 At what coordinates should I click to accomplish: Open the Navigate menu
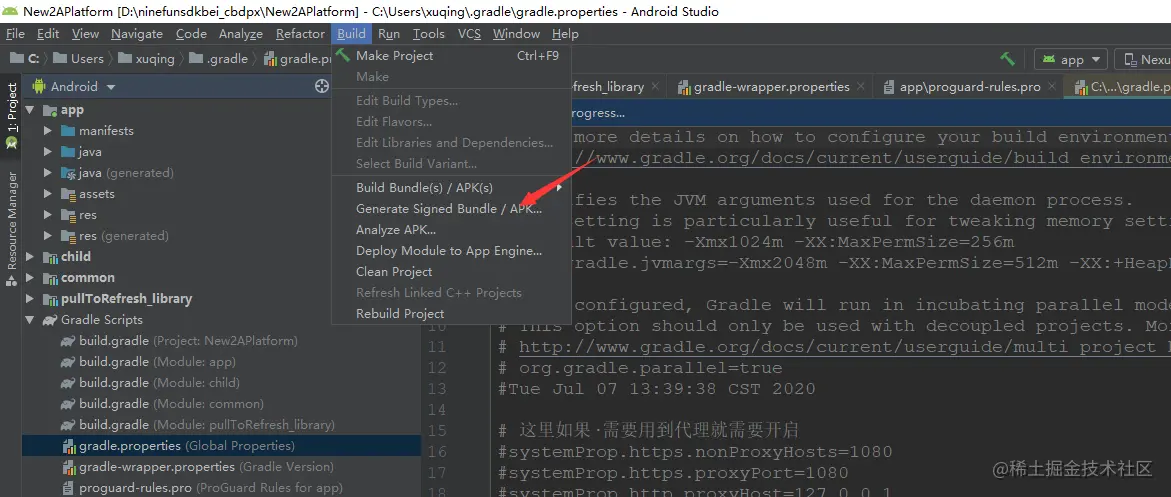[137, 34]
